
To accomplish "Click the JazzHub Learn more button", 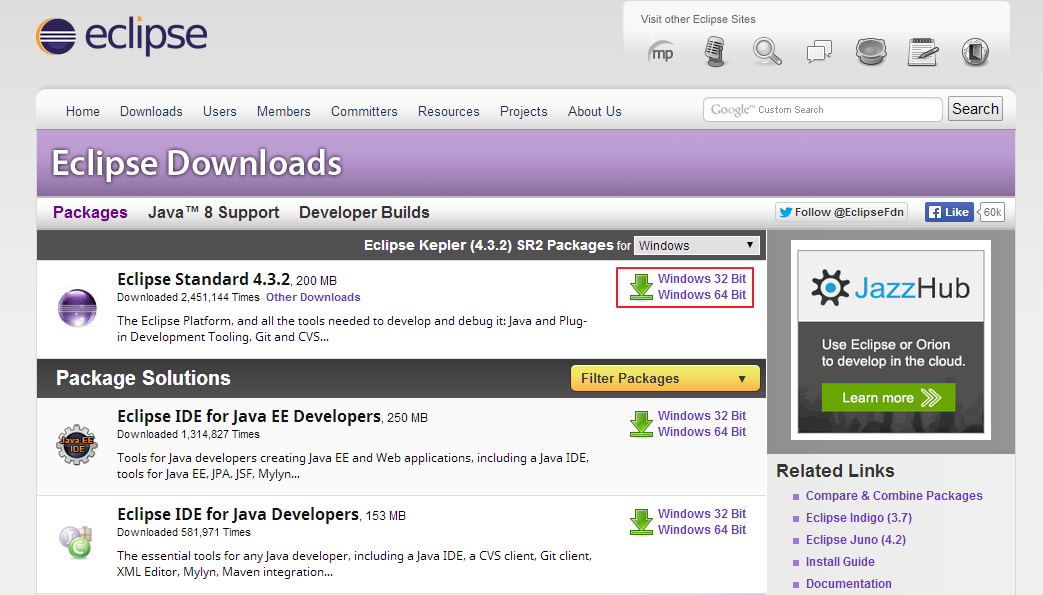I will coord(888,398).
